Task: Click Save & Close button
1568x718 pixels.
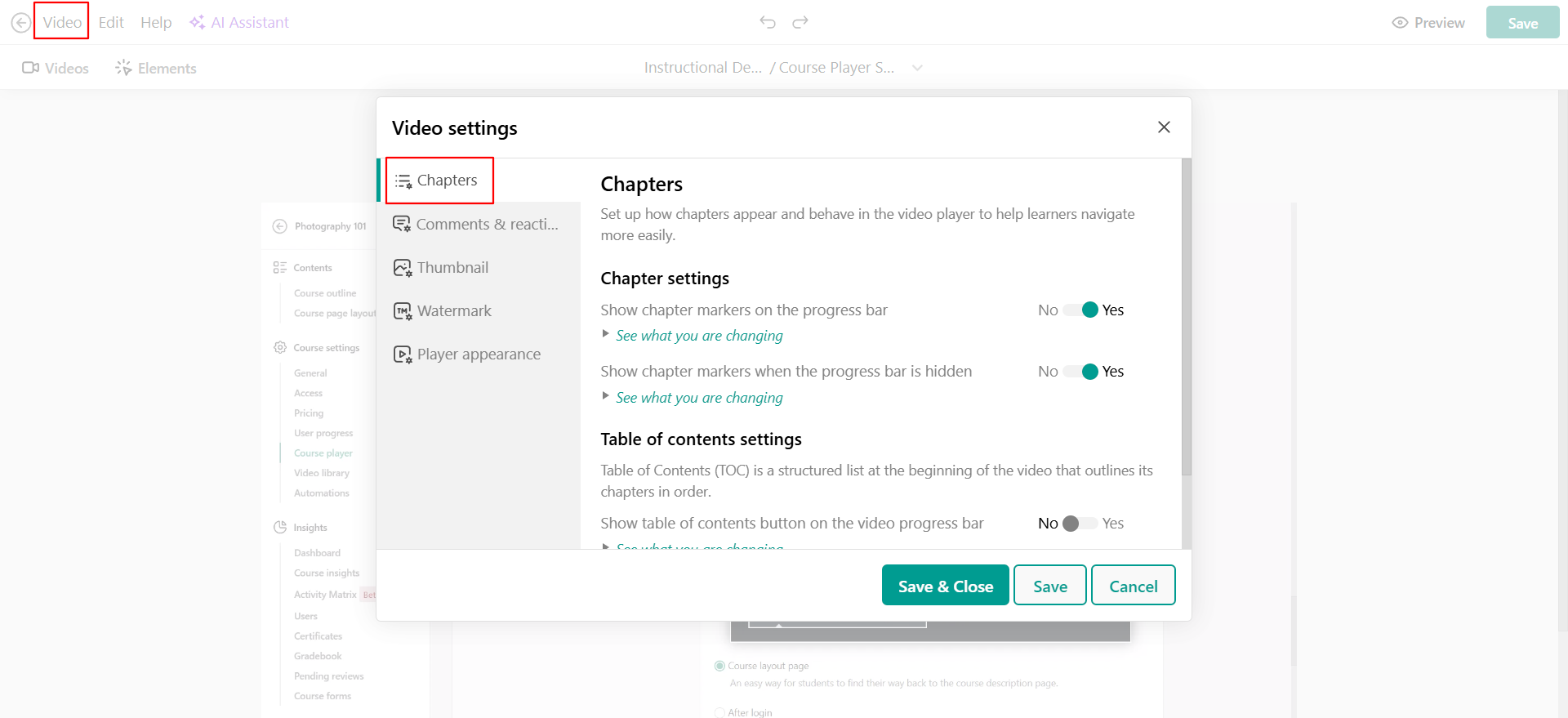Action: [x=946, y=586]
